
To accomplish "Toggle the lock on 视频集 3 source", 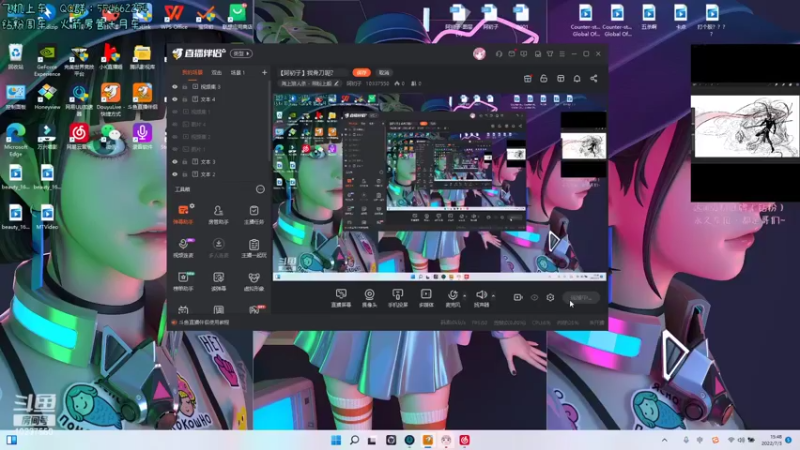I will tap(185, 87).
